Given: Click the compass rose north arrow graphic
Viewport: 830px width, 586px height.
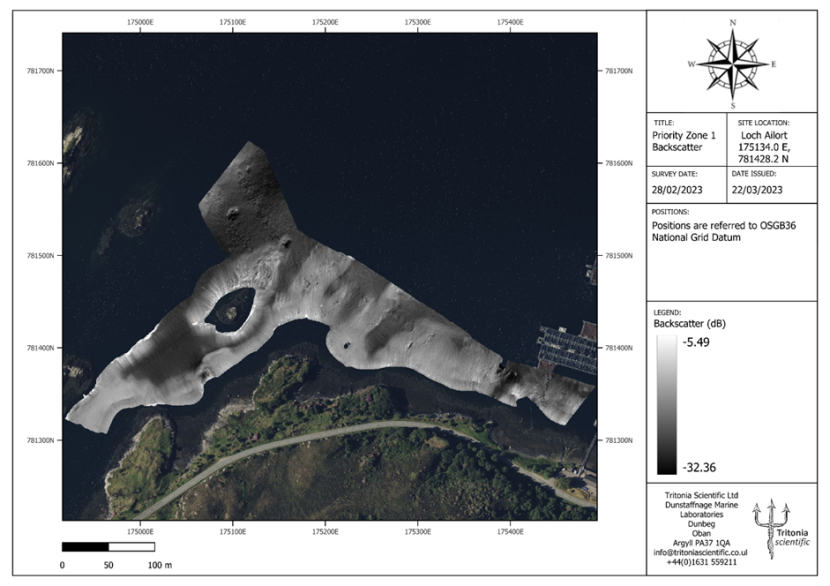Looking at the screenshot, I should coord(733,65).
